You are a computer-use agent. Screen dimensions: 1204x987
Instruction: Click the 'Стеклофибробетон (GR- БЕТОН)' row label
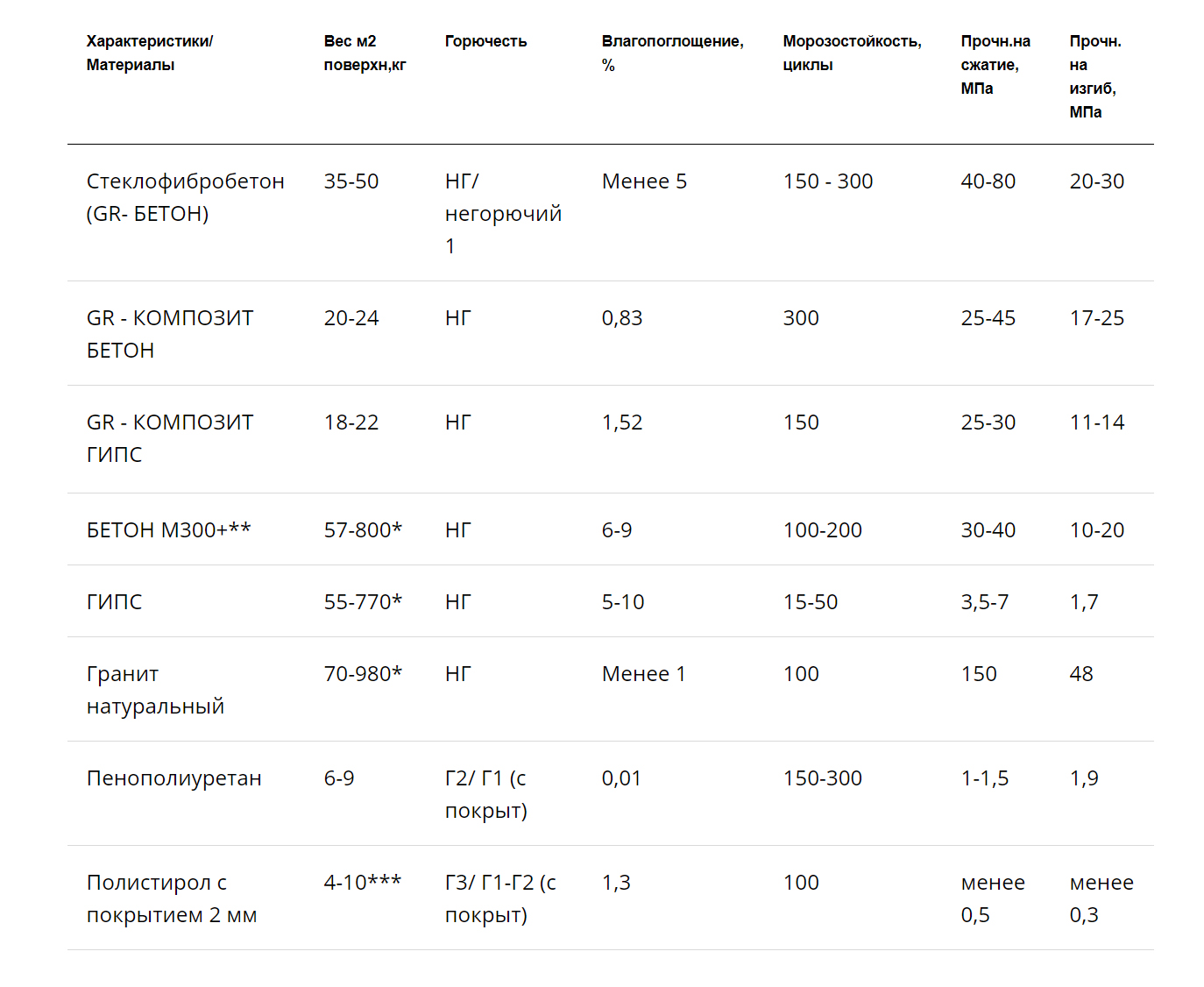point(185,197)
